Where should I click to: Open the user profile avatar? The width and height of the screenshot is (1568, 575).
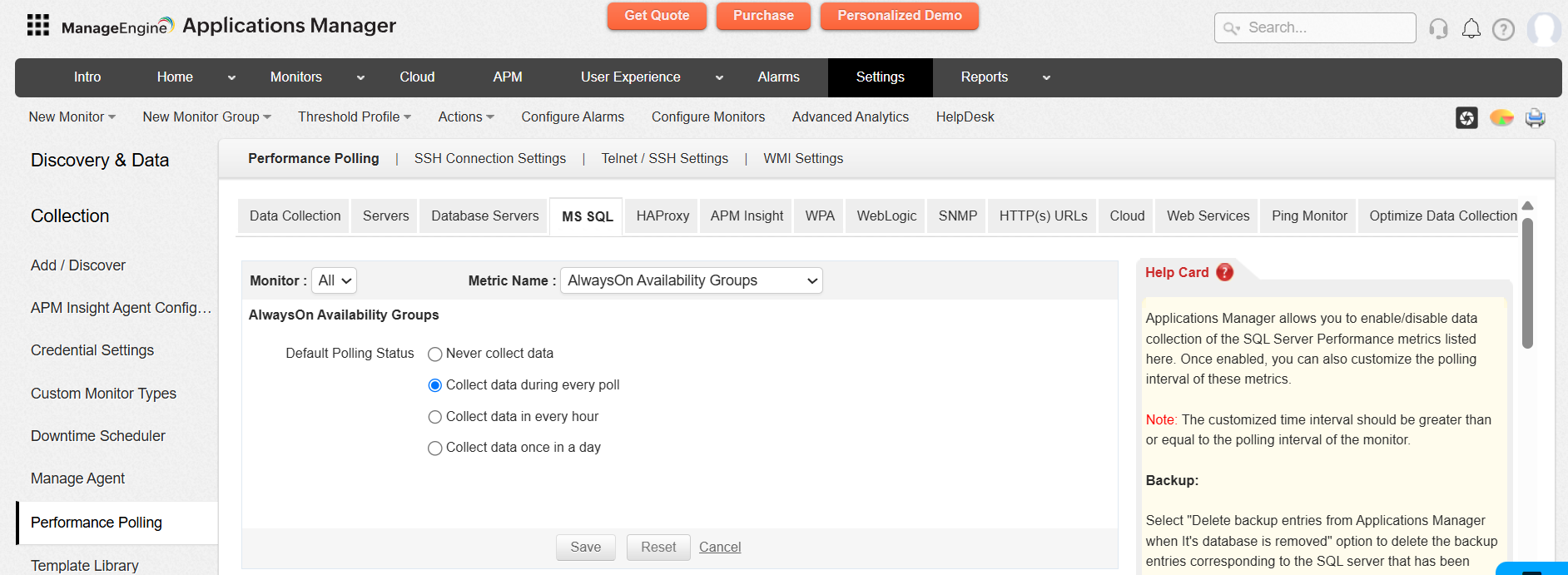[1544, 29]
